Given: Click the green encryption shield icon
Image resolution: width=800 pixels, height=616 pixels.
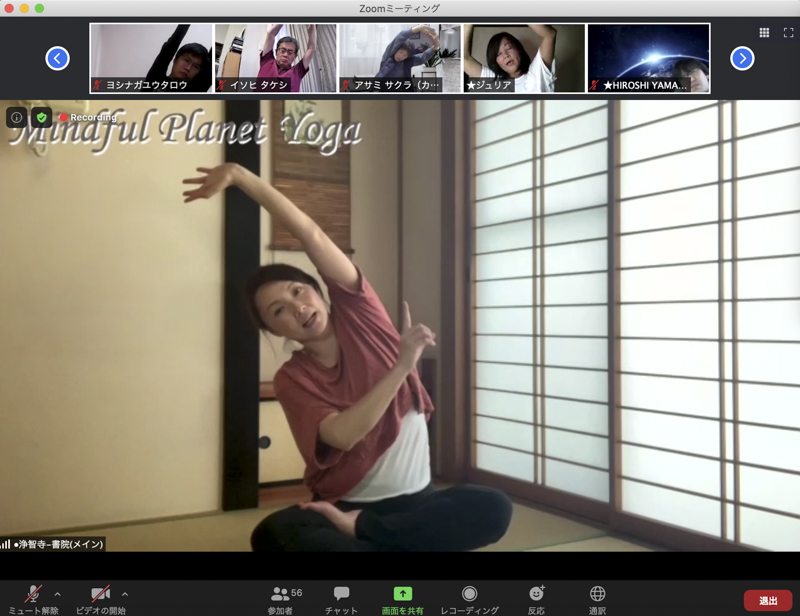Looking at the screenshot, I should pos(41,117).
